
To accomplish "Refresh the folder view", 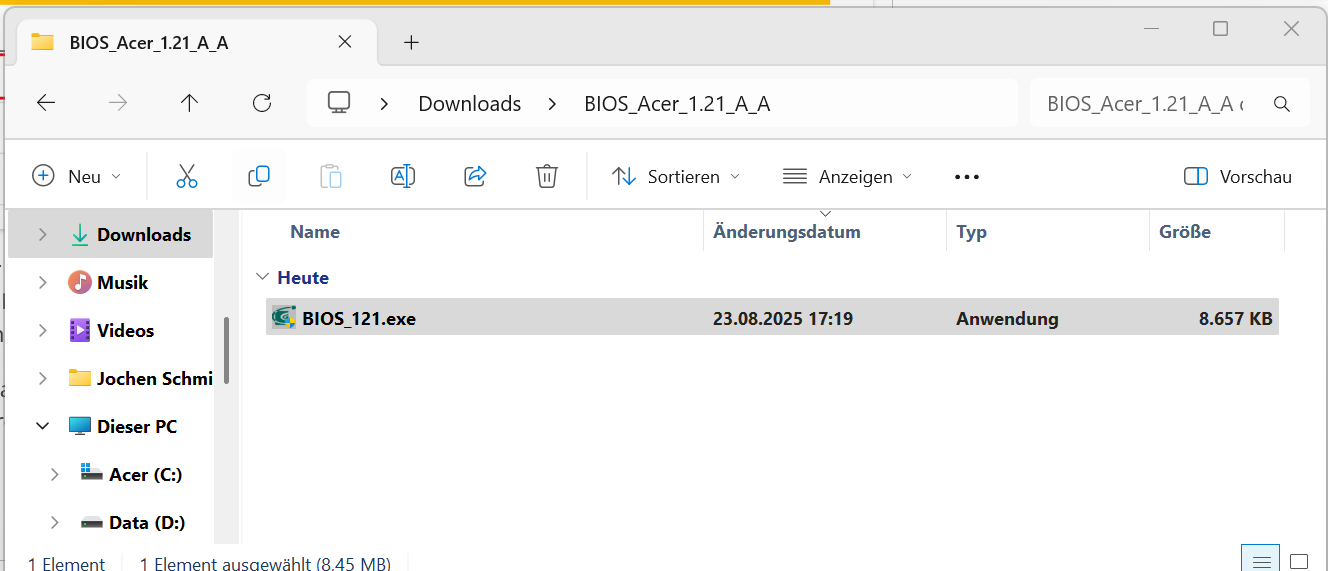I will [262, 103].
